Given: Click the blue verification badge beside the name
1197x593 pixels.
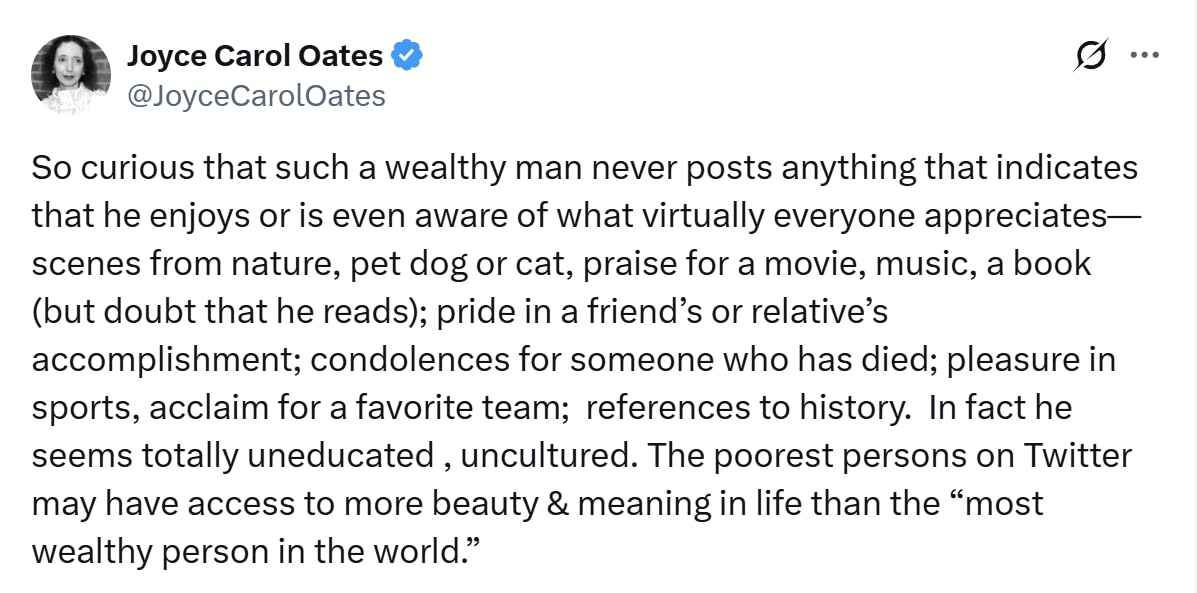Looking at the screenshot, I should pyautogui.click(x=409, y=55).
